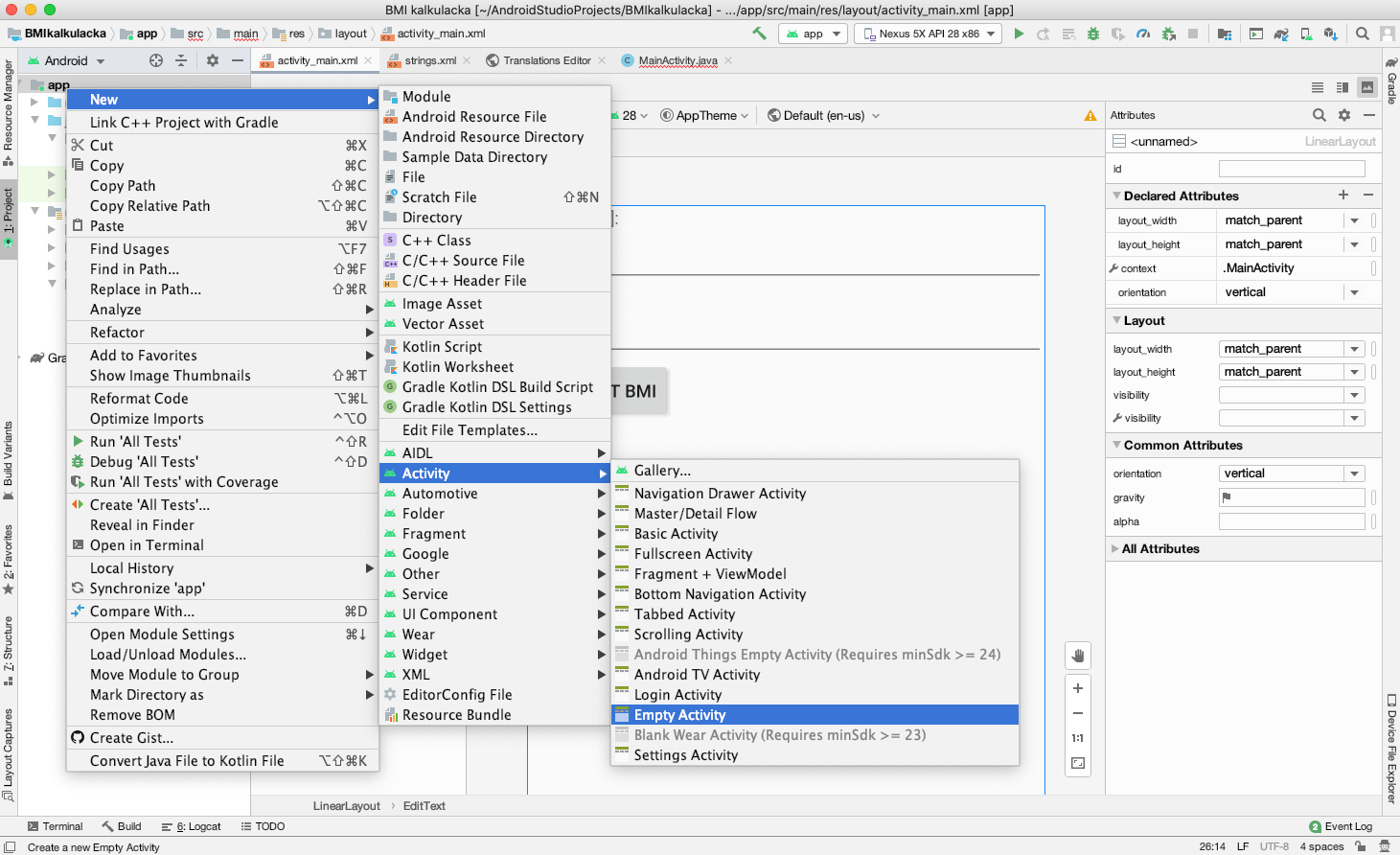Open the strings.xml editor tab
1400x855 pixels.
click(429, 60)
